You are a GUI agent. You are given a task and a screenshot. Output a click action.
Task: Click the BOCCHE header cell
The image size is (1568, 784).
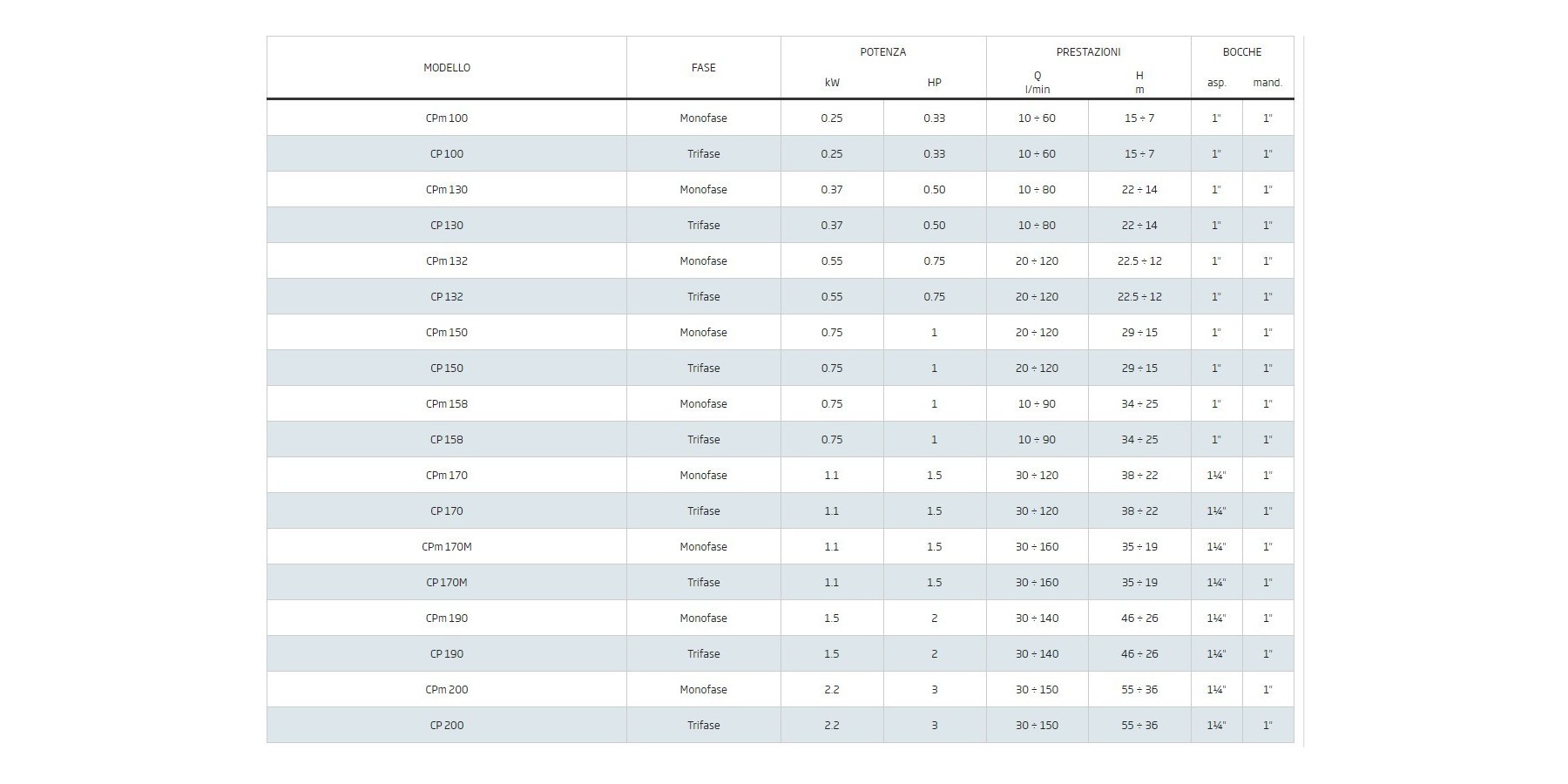click(x=1241, y=52)
